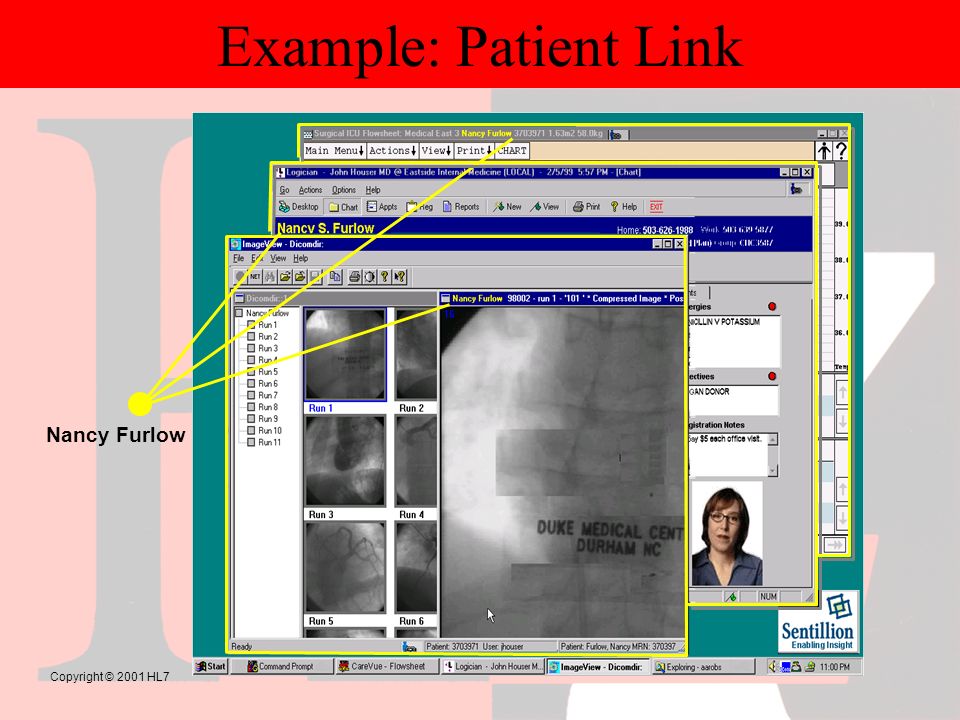960x720 pixels.
Task: Click the standing person icon in Flowsheet window
Action: pos(823,151)
